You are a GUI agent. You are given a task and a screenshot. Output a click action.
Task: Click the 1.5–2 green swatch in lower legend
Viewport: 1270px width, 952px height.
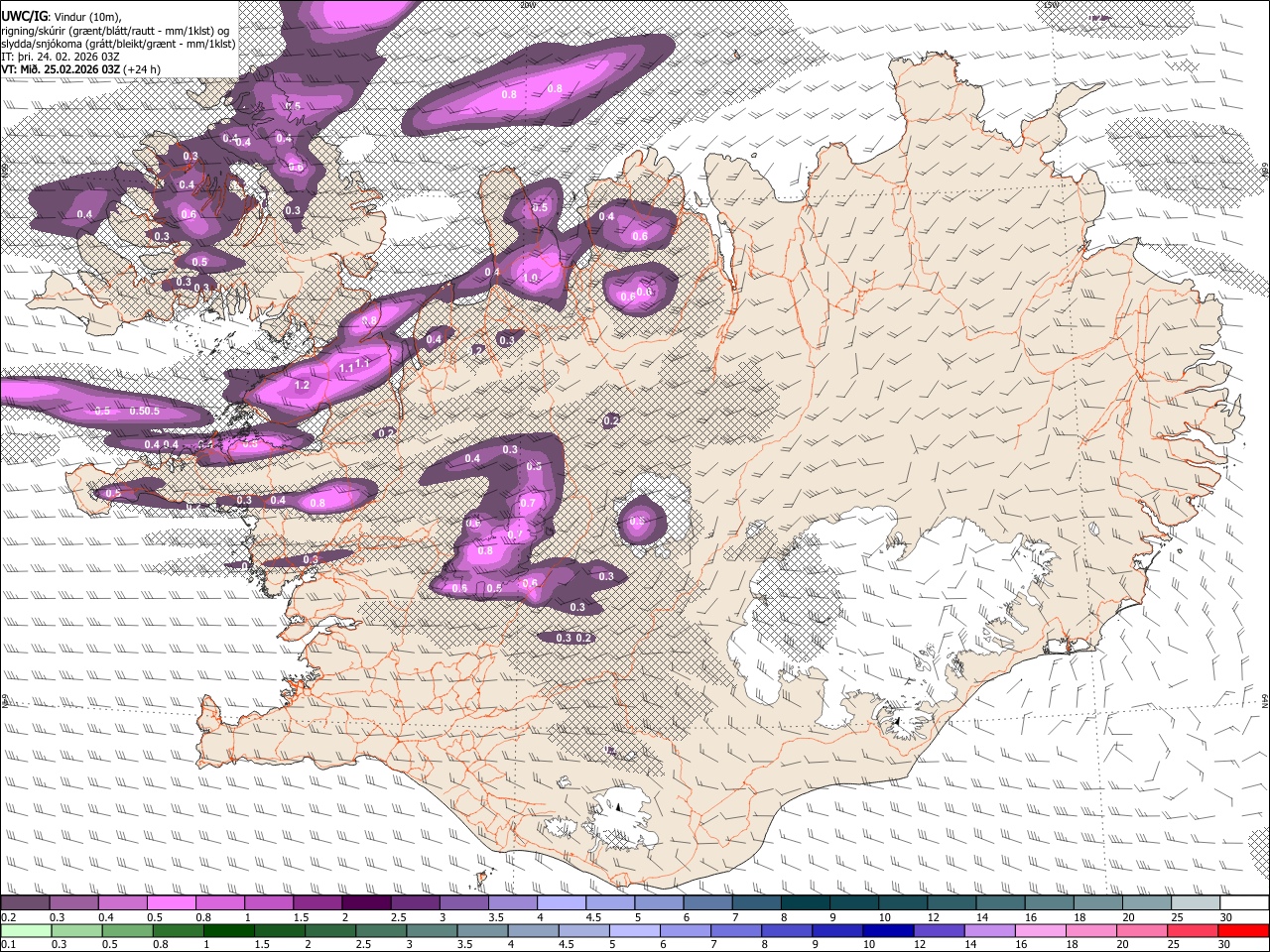click(279, 930)
